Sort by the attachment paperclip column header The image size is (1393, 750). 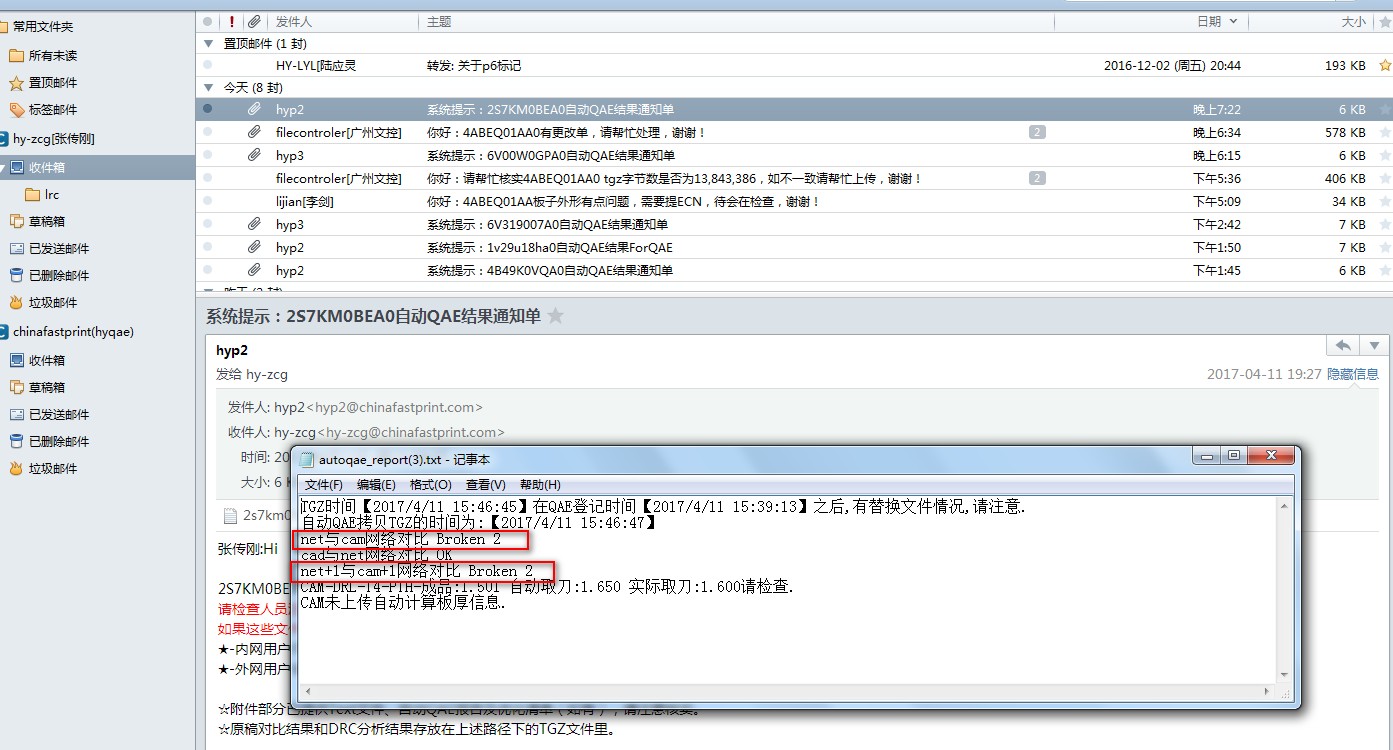click(254, 21)
